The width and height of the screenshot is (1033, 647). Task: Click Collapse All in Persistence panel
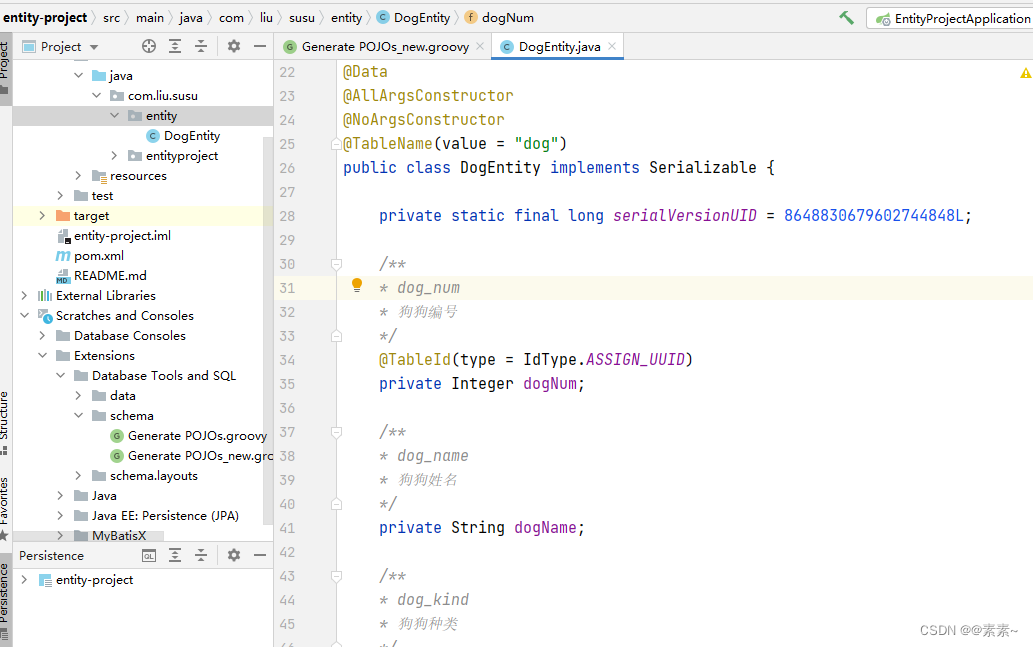coord(201,555)
